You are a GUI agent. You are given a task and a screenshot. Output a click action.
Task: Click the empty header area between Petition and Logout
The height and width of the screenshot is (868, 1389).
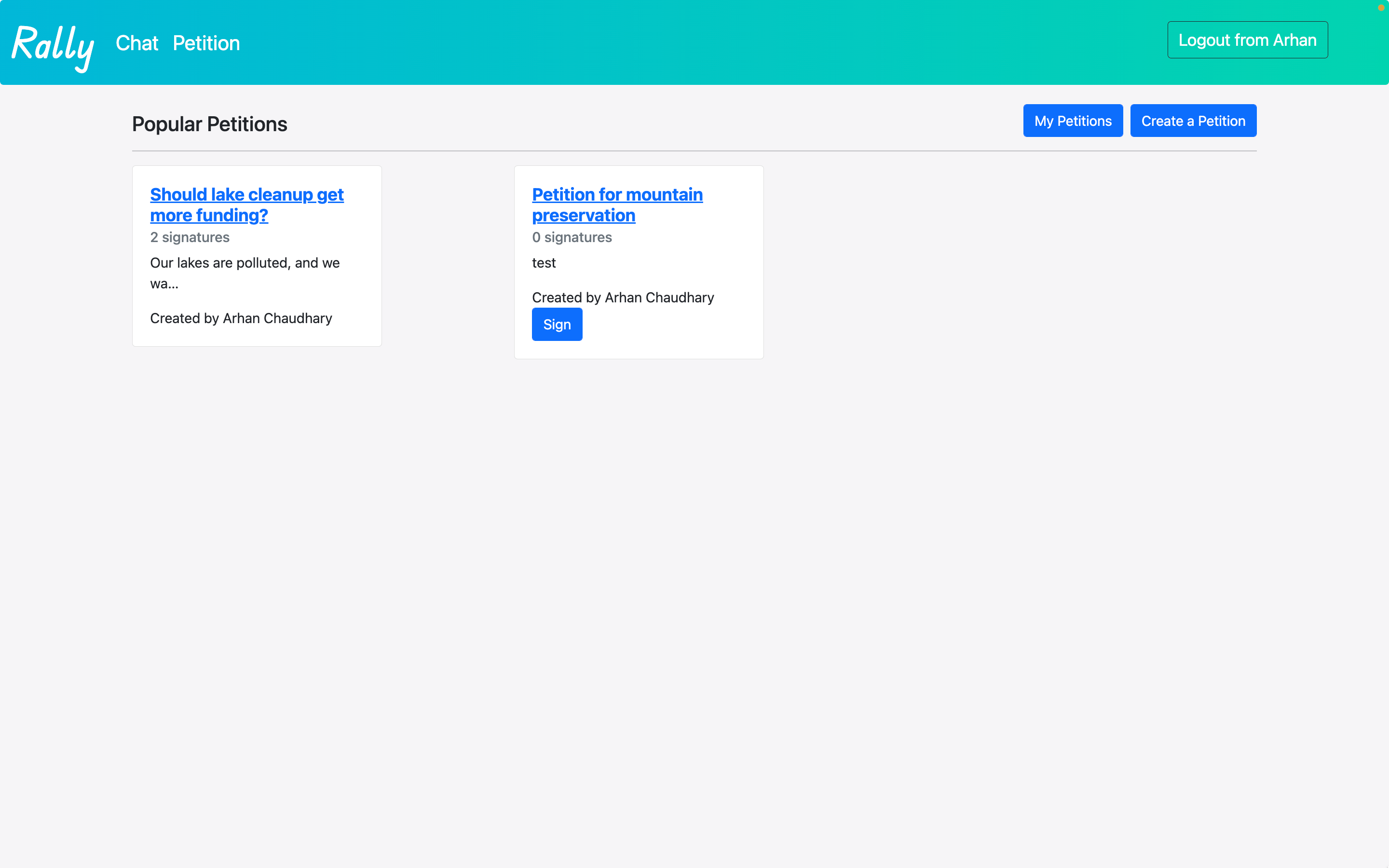(689, 43)
